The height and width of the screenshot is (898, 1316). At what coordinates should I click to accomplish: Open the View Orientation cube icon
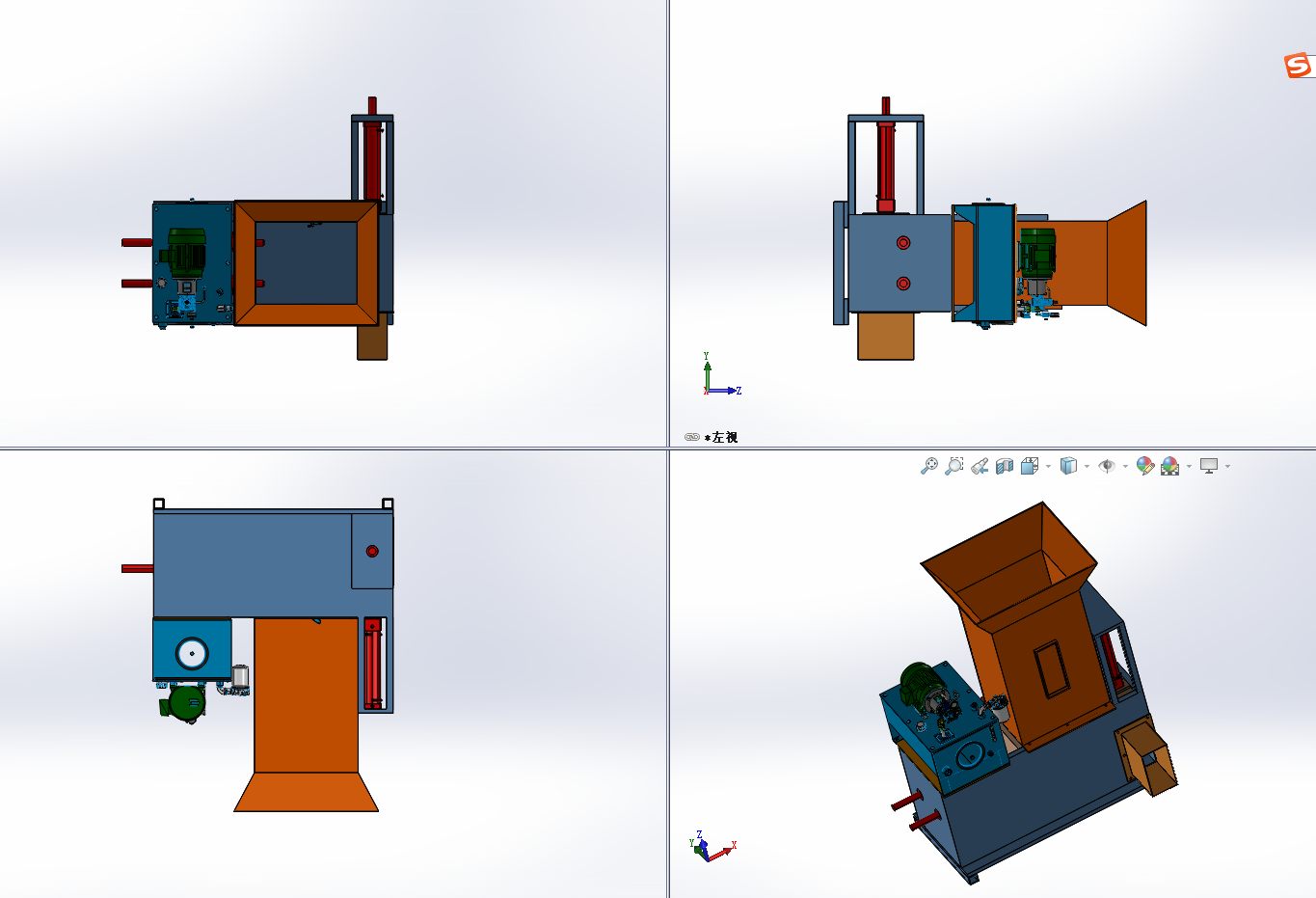tap(1030, 466)
